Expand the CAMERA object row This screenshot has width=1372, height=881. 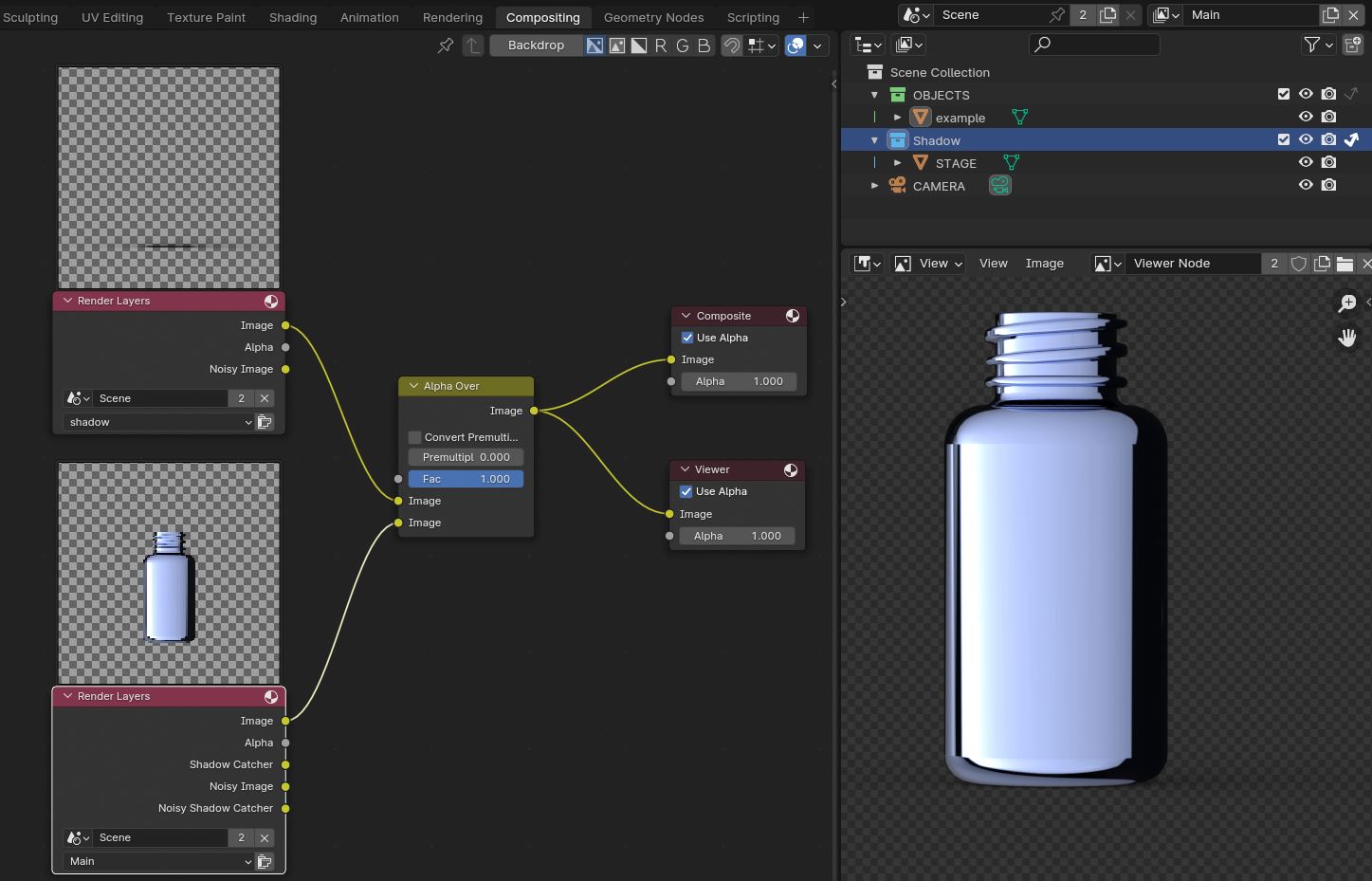[874, 186]
